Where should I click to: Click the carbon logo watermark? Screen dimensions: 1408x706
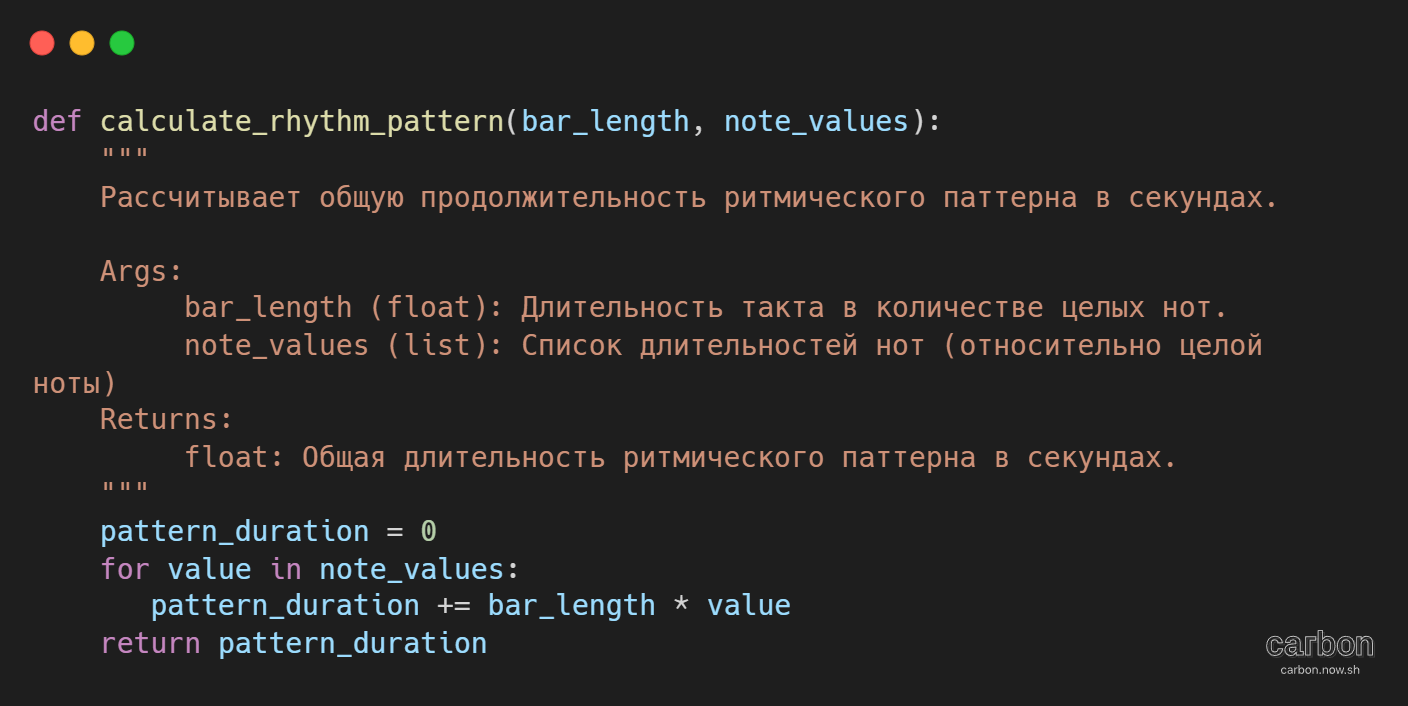click(1320, 644)
